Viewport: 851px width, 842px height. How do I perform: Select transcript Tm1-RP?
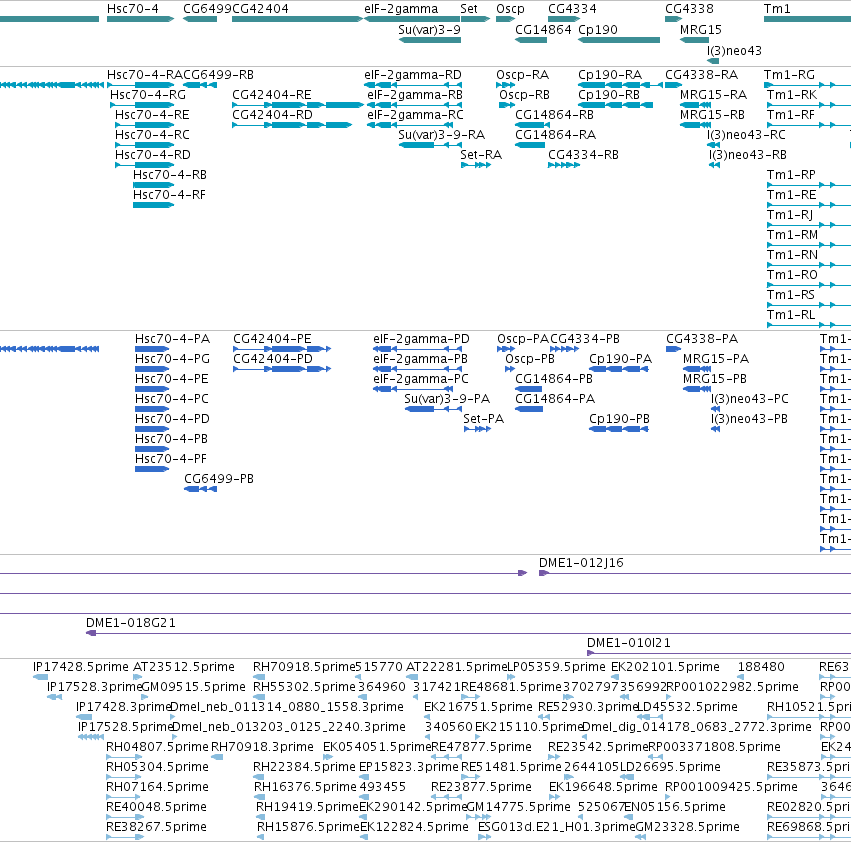[791, 175]
